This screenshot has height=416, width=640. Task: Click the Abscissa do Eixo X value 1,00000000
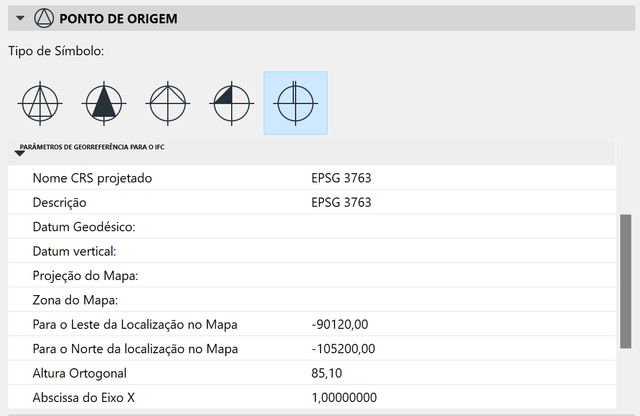(x=344, y=398)
